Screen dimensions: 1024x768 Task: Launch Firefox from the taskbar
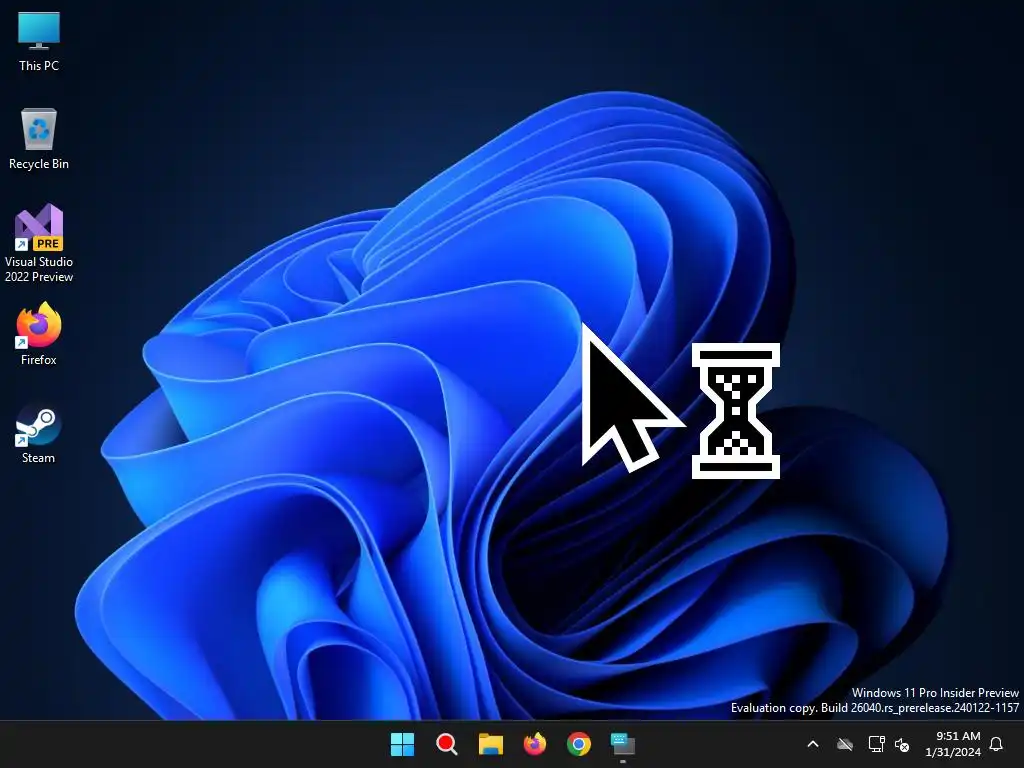point(535,744)
